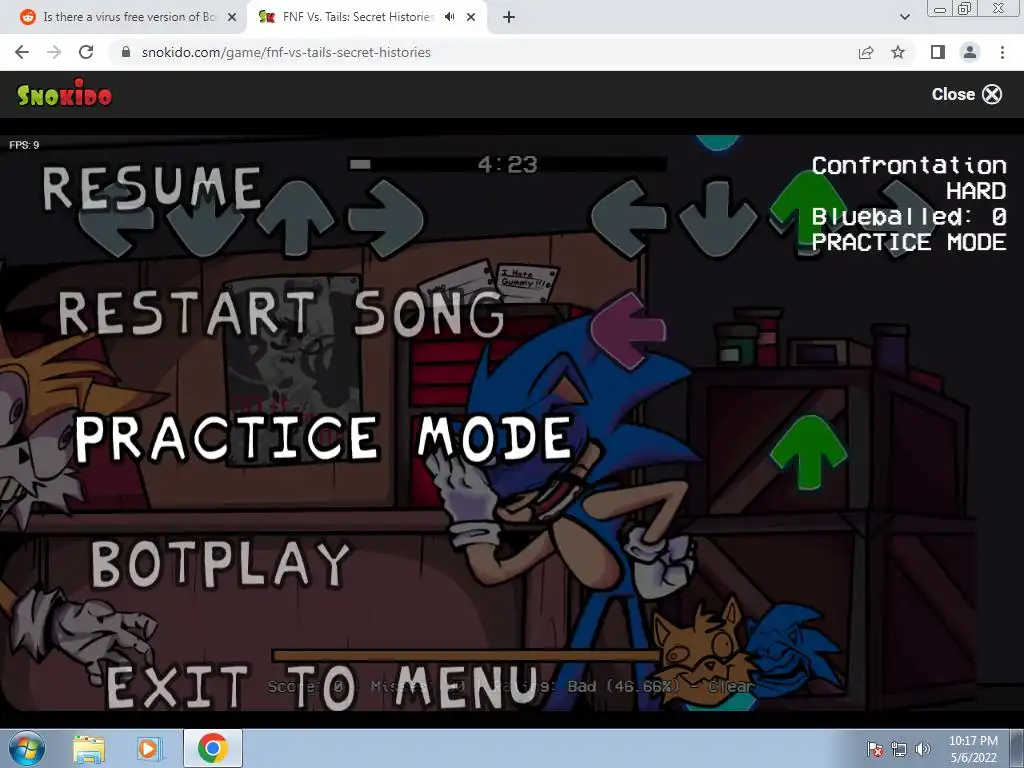Choose RESTART SONG in the pause menu

pyautogui.click(x=282, y=313)
